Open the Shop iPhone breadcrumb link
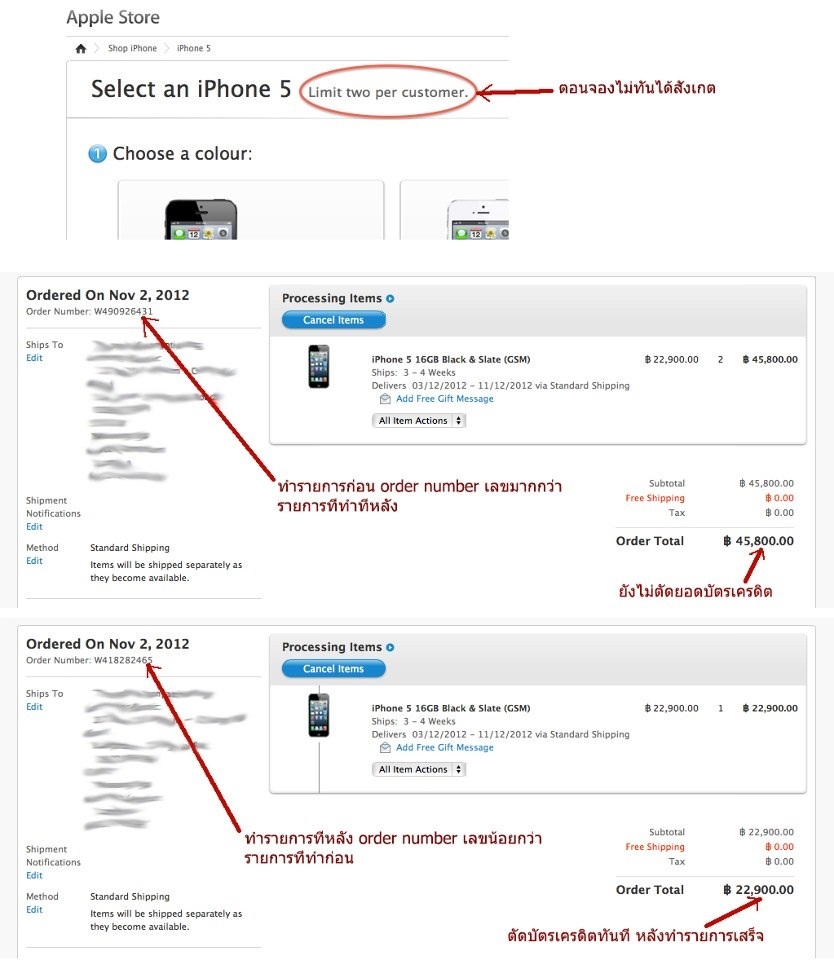This screenshot has height=960, width=834. (x=132, y=48)
